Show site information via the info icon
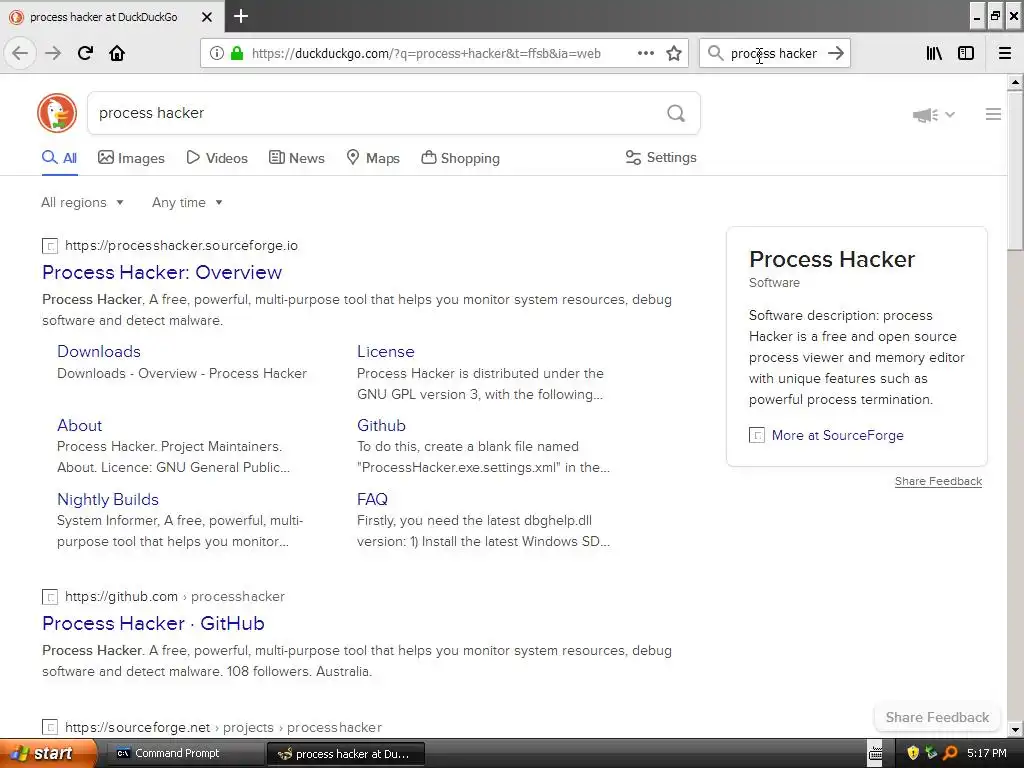The image size is (1024, 768). 216,53
